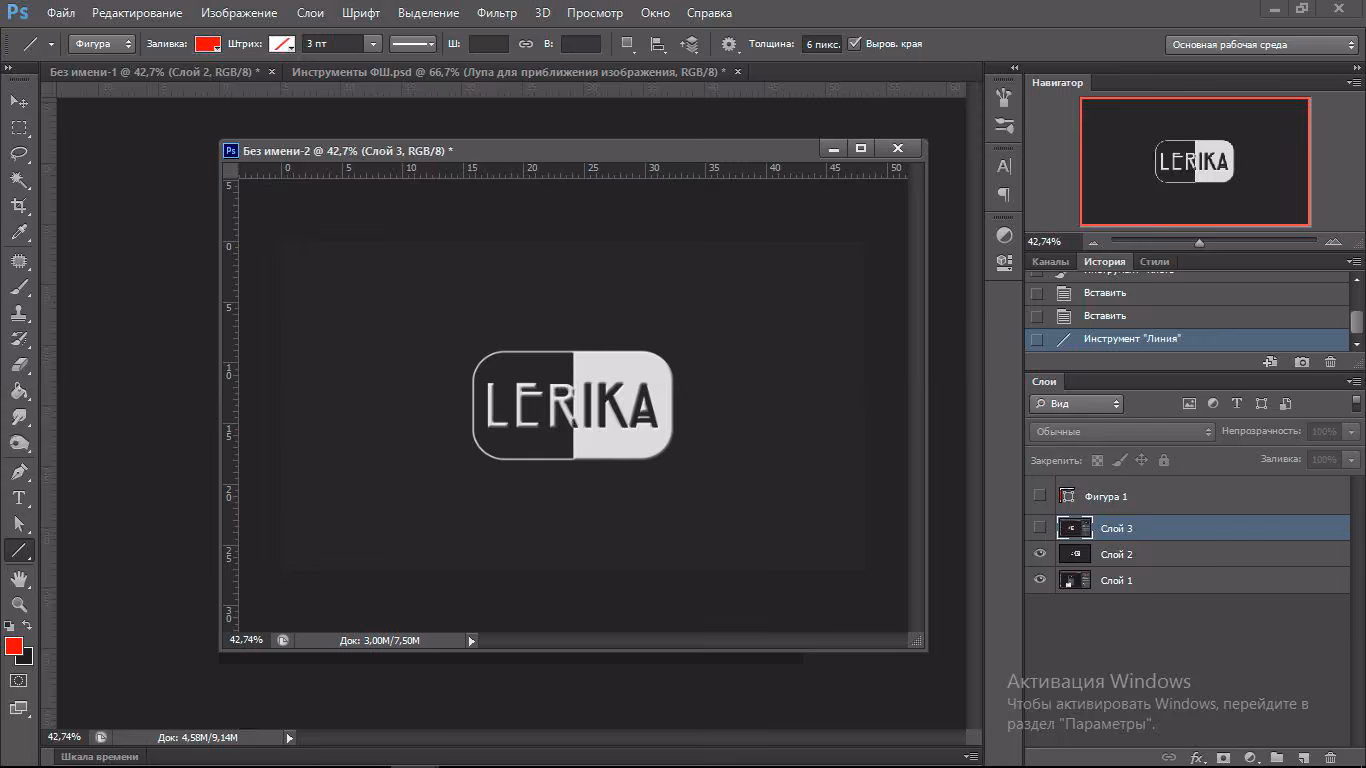Screen dimensions: 1366x768
Task: Open the Непрозрачность opacity dropdown arrow
Action: [x=1352, y=432]
